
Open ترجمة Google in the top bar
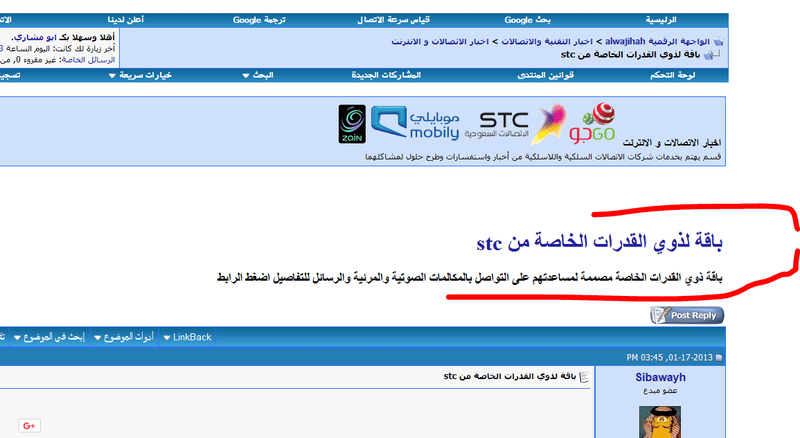coord(259,20)
